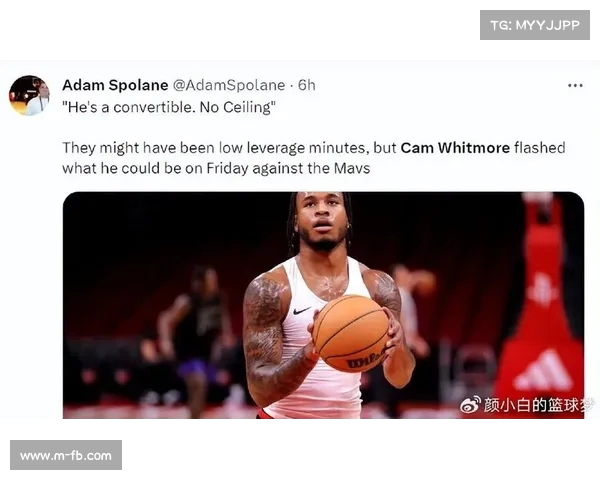Image resolution: width=600 pixels, height=480 pixels.
Task: Click the www.m-fb.com banner
Action: (66, 455)
